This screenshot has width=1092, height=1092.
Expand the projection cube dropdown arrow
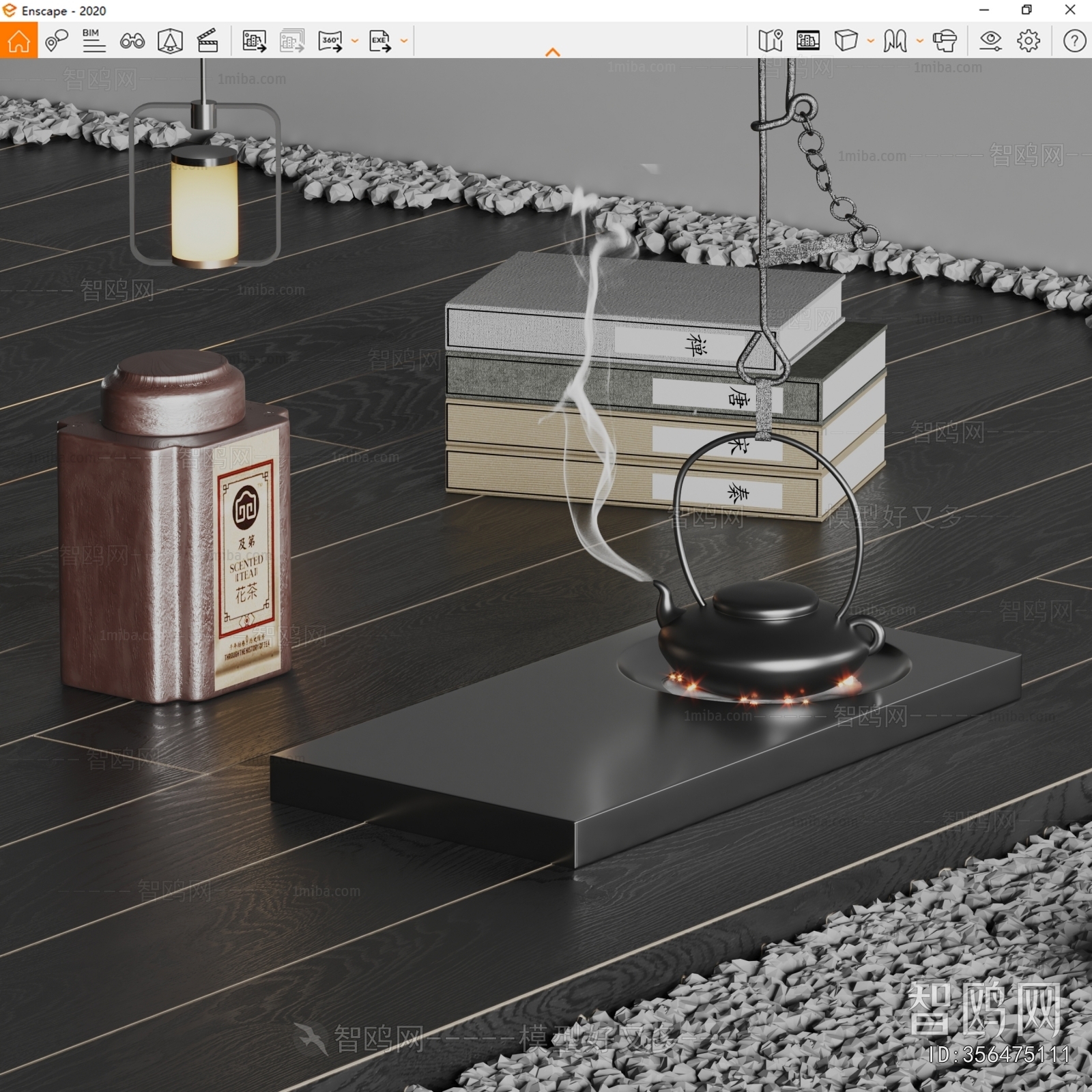pos(871,41)
